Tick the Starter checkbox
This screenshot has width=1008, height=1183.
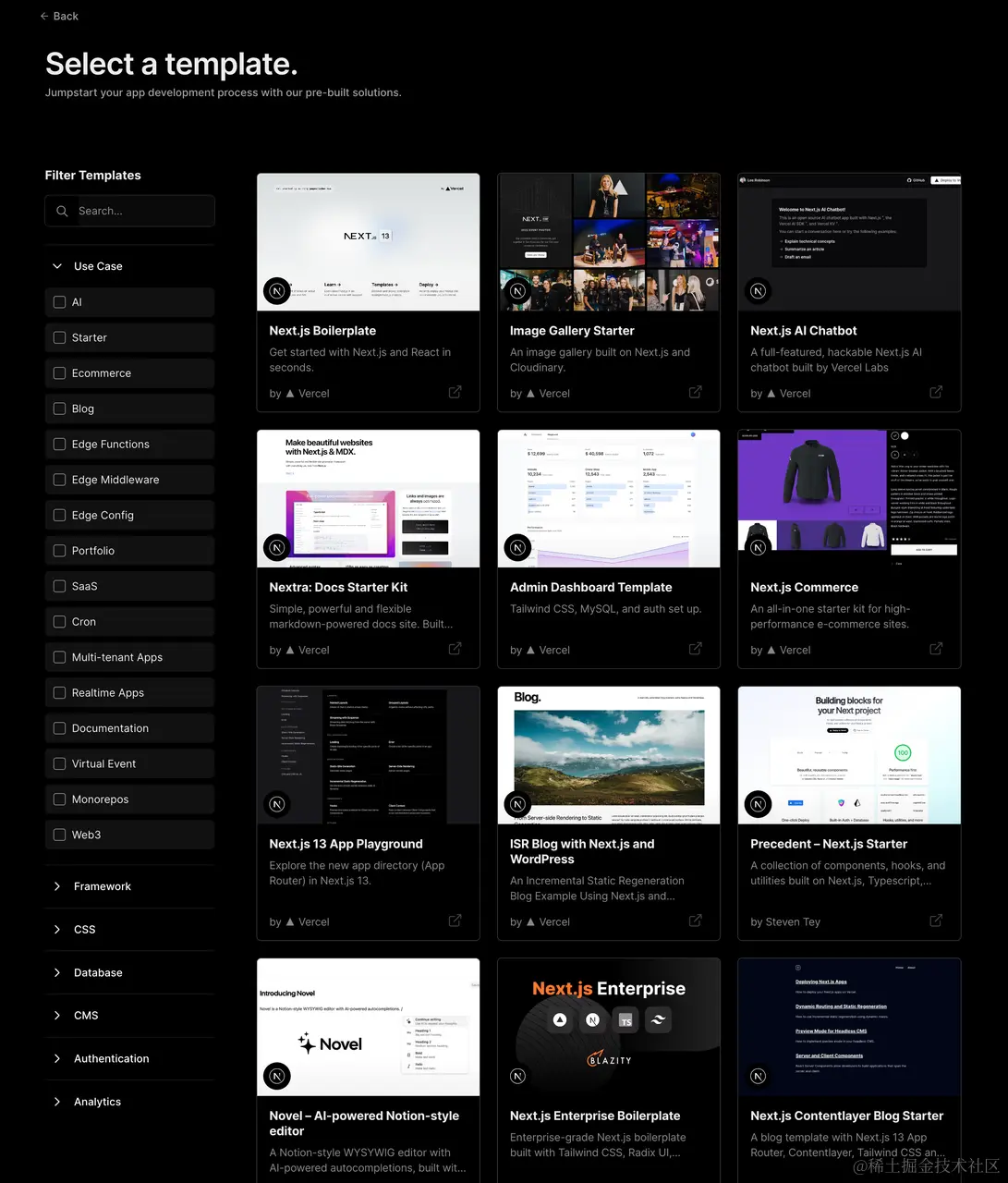(60, 337)
